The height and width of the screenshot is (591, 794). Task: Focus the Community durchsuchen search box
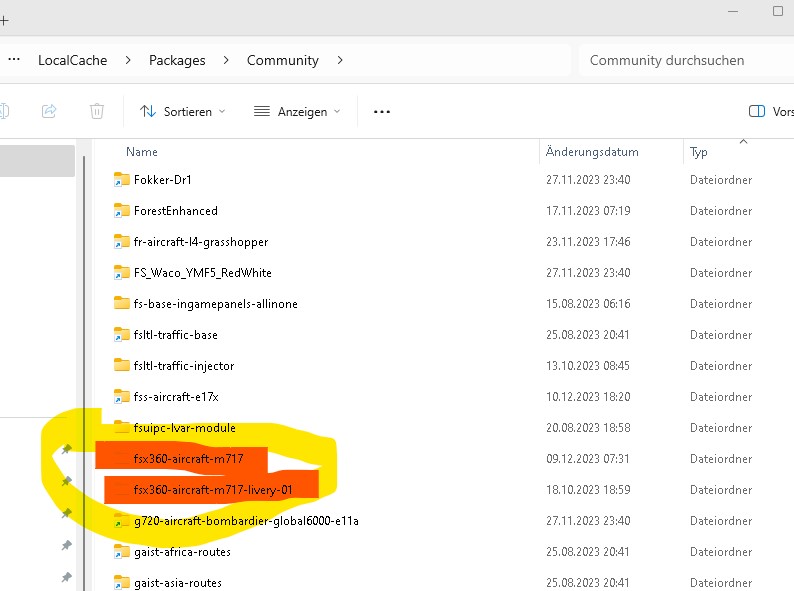tap(686, 60)
